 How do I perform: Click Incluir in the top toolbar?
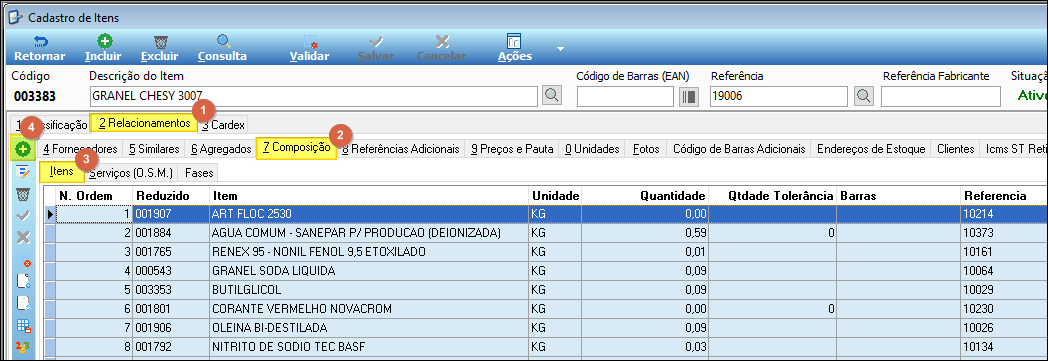pos(103,48)
